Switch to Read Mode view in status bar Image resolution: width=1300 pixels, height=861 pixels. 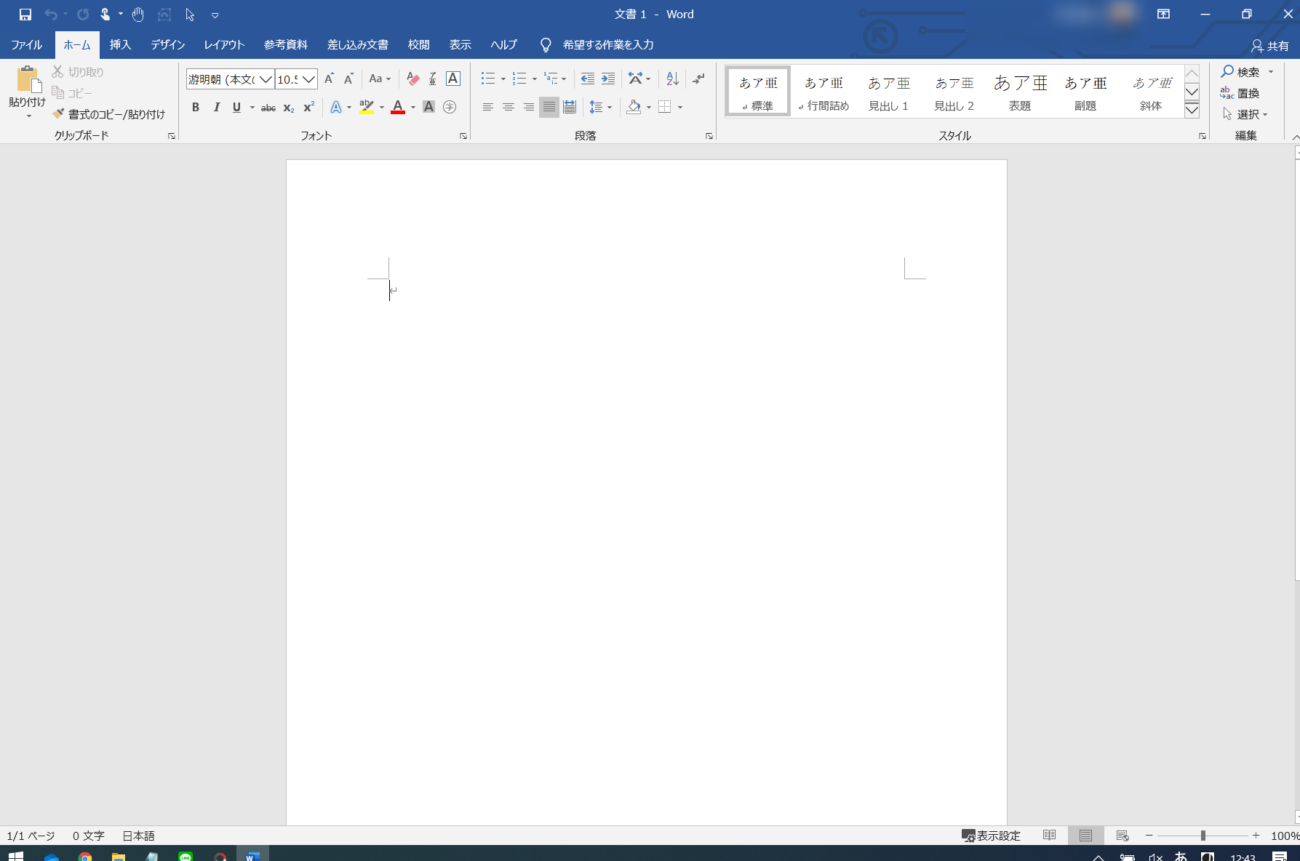tap(1049, 835)
